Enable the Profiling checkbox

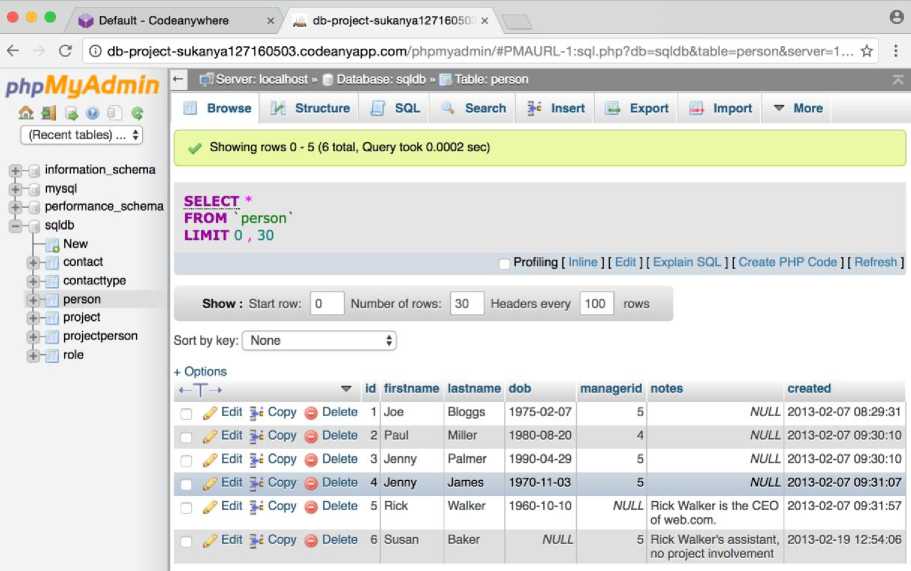(x=504, y=263)
